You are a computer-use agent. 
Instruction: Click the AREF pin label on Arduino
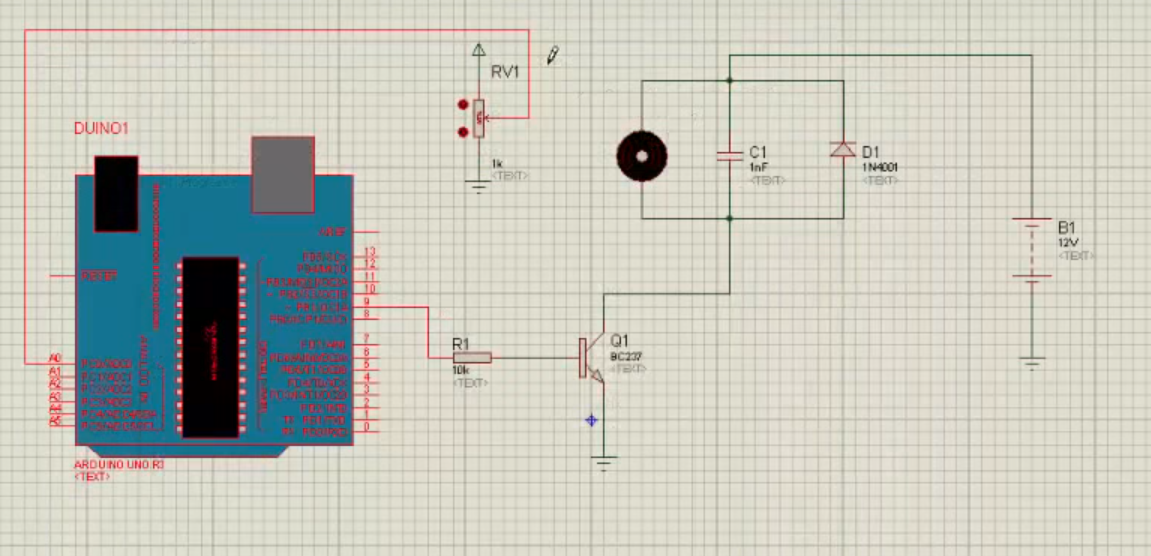point(333,231)
